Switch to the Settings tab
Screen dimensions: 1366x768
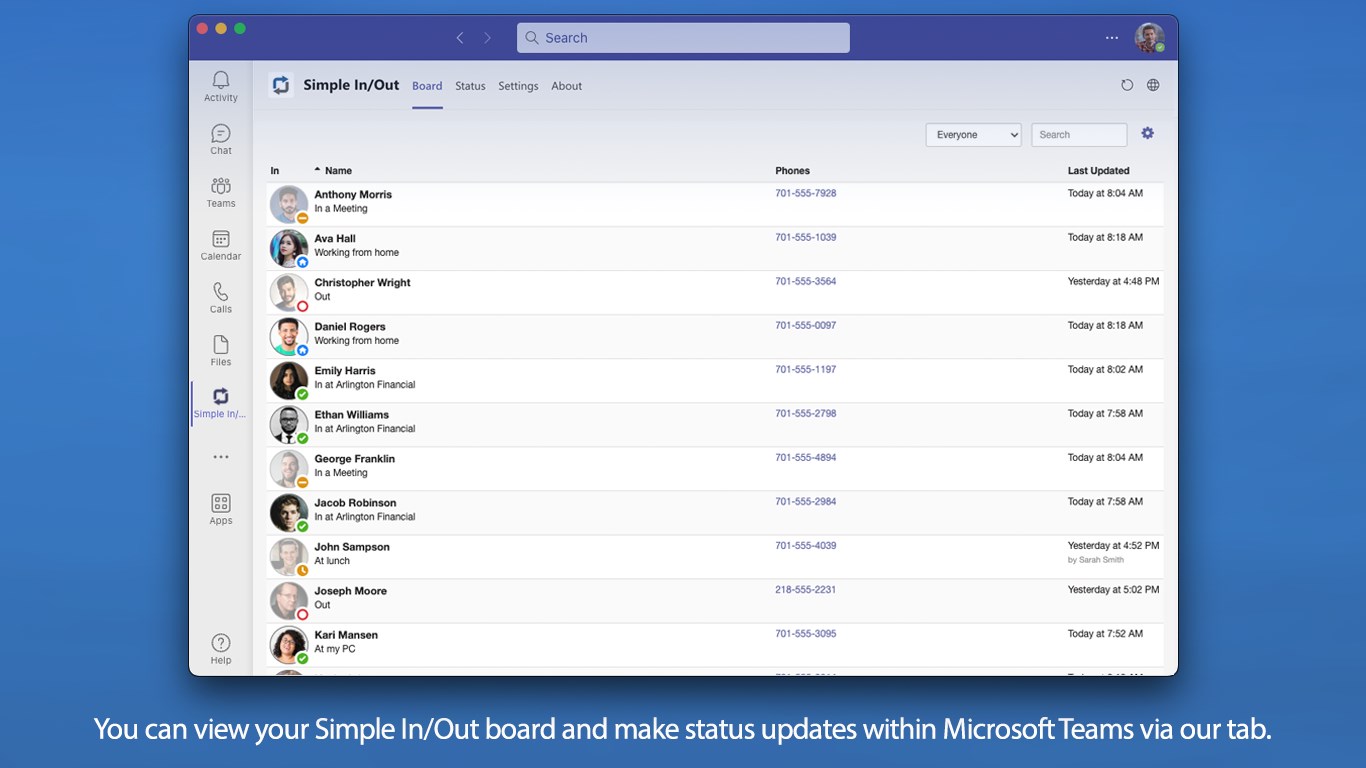click(518, 86)
